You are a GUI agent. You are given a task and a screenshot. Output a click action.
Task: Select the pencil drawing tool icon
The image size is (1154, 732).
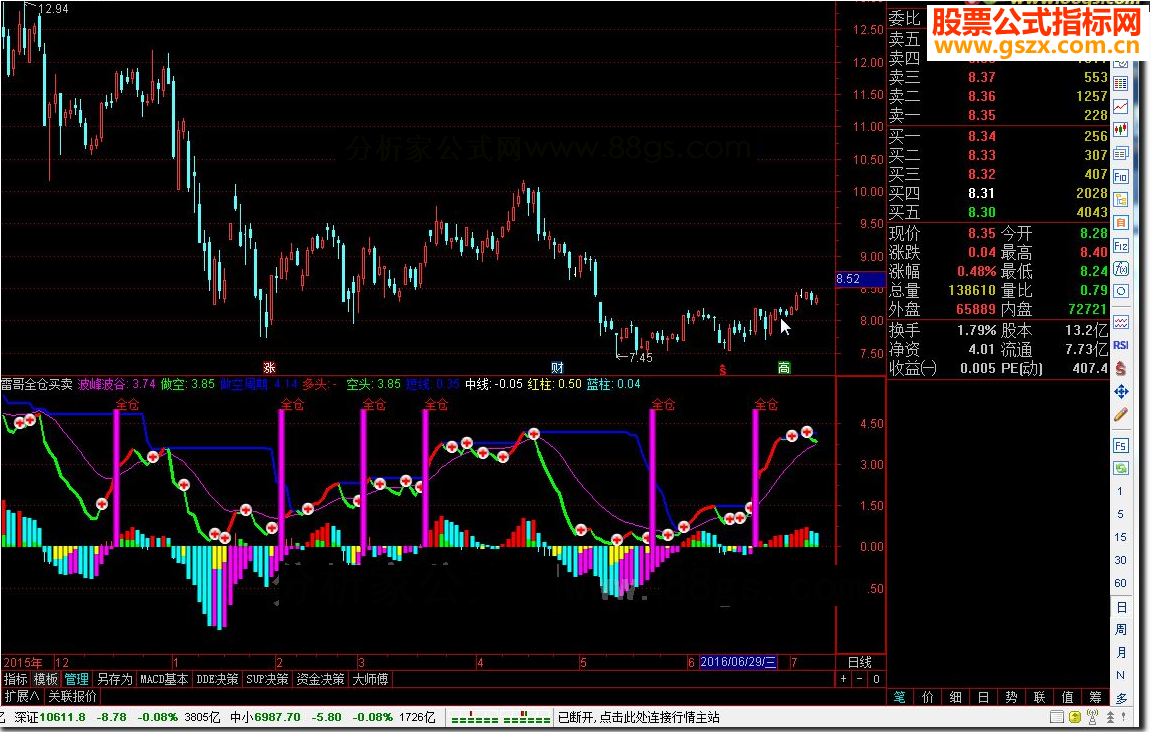pos(1121,414)
